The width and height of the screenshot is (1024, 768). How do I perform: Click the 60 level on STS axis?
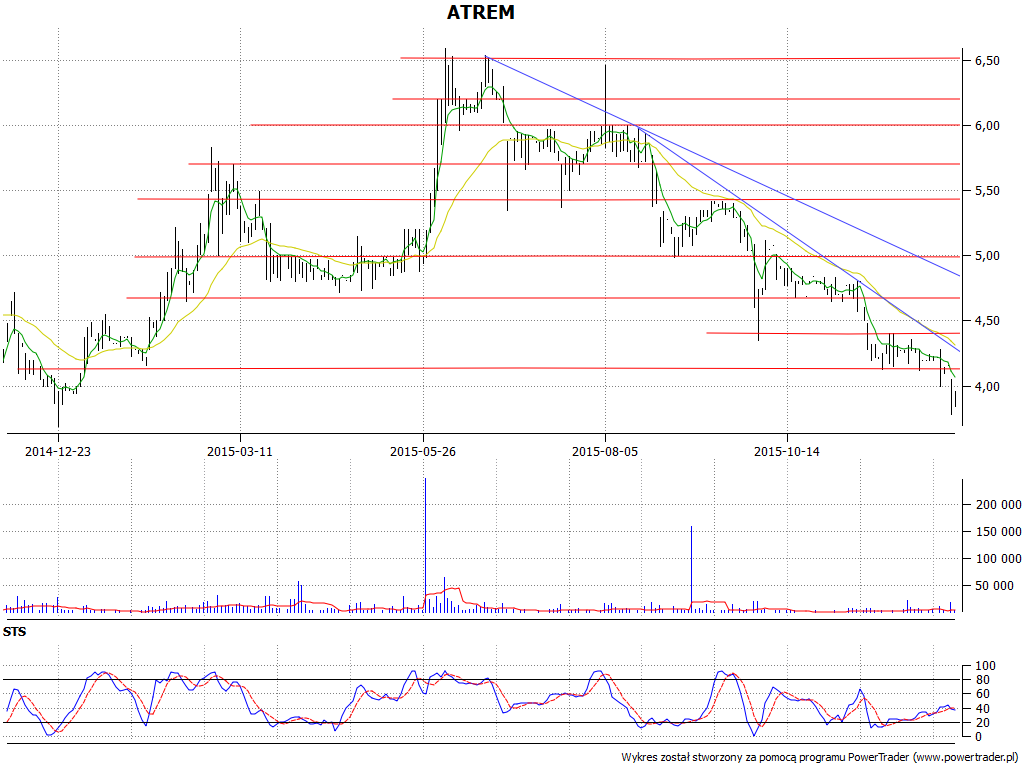(x=982, y=694)
